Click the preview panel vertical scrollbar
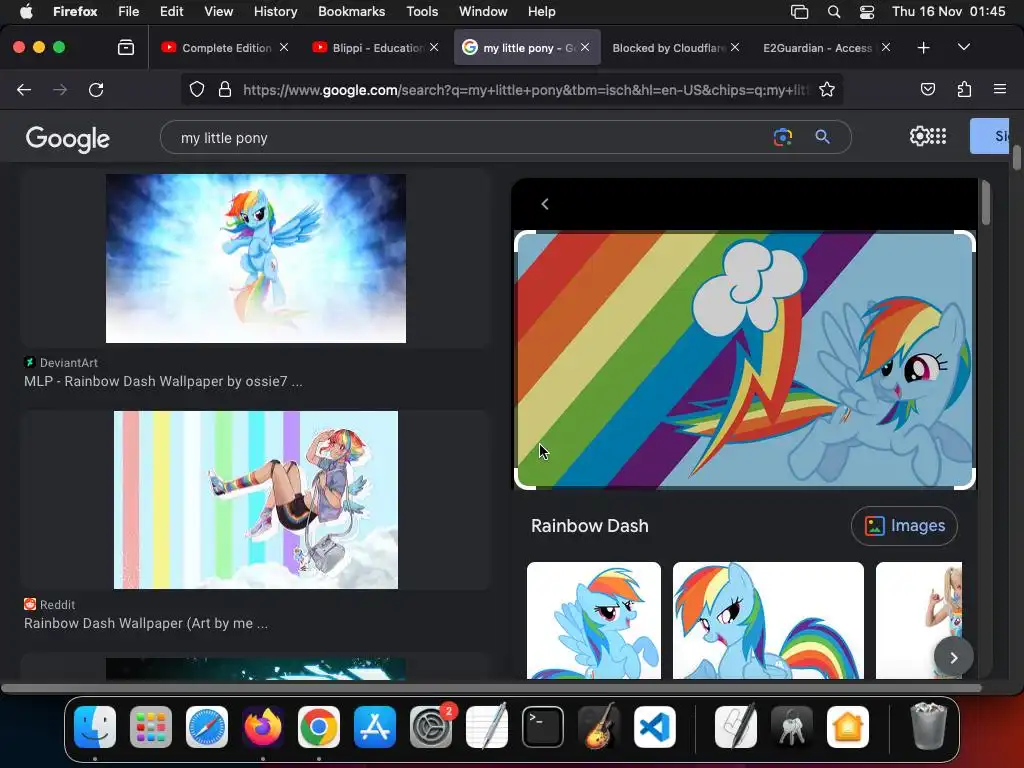The width and height of the screenshot is (1024, 768). [x=985, y=203]
